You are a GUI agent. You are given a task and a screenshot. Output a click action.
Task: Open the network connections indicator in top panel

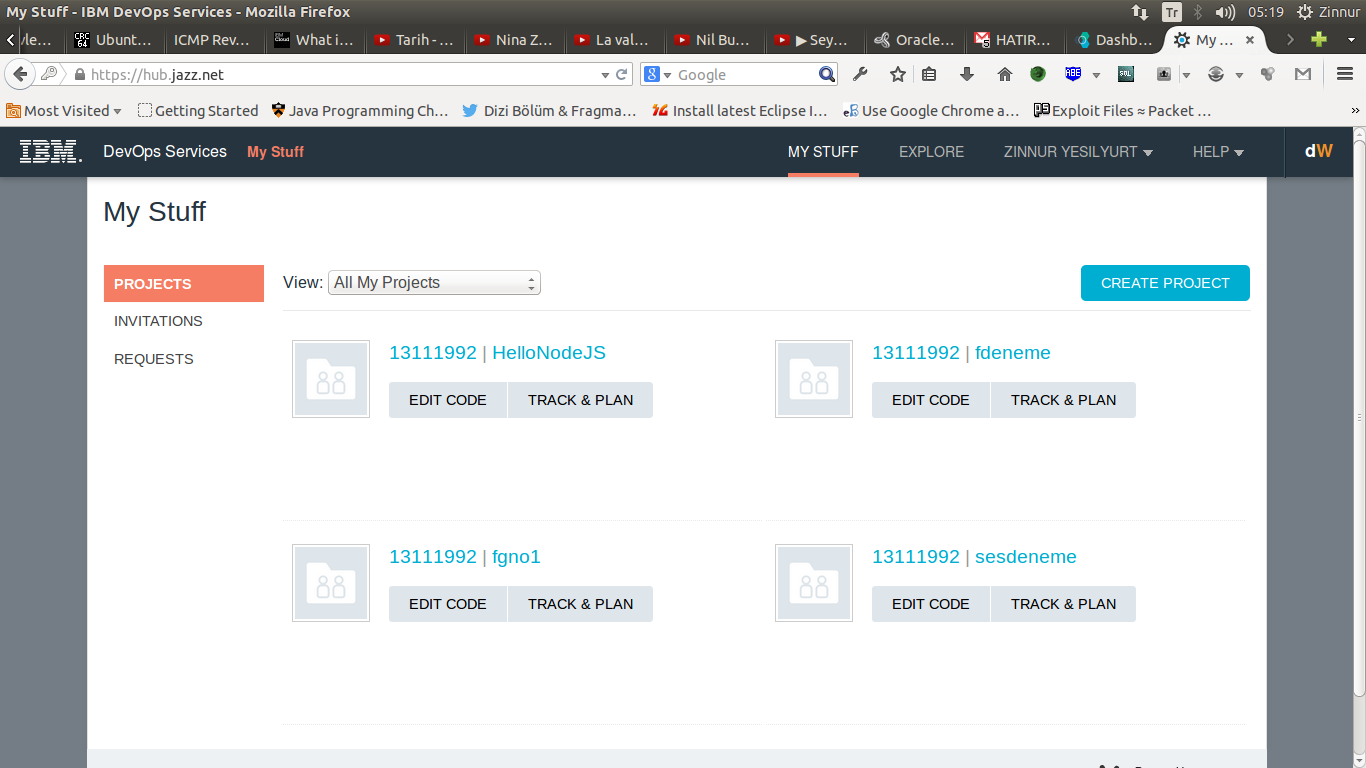click(1140, 12)
